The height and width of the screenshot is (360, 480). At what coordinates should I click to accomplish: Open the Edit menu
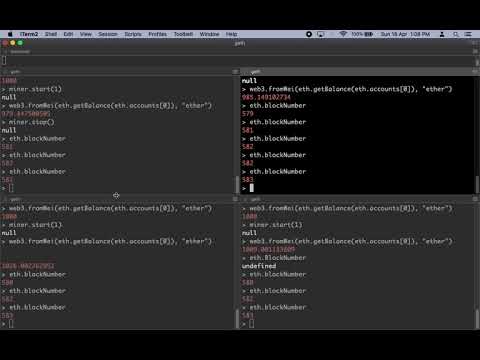68,34
